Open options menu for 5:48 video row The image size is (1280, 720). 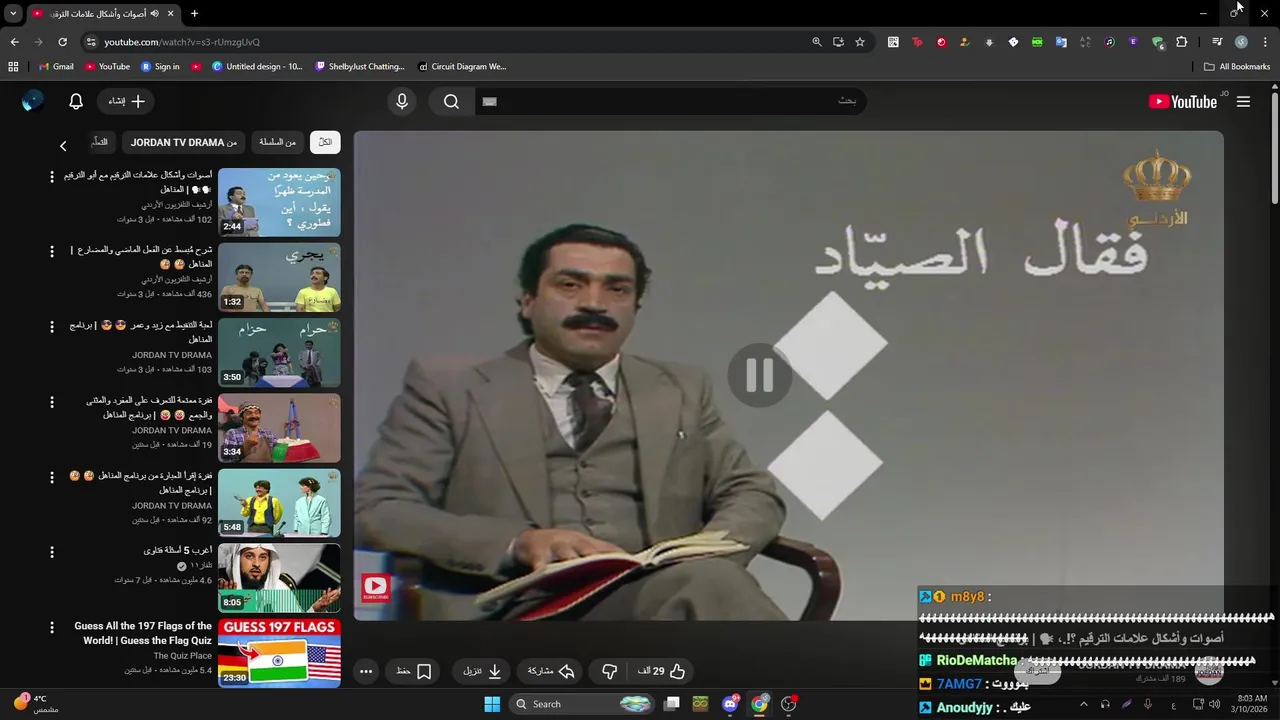tap(52, 477)
